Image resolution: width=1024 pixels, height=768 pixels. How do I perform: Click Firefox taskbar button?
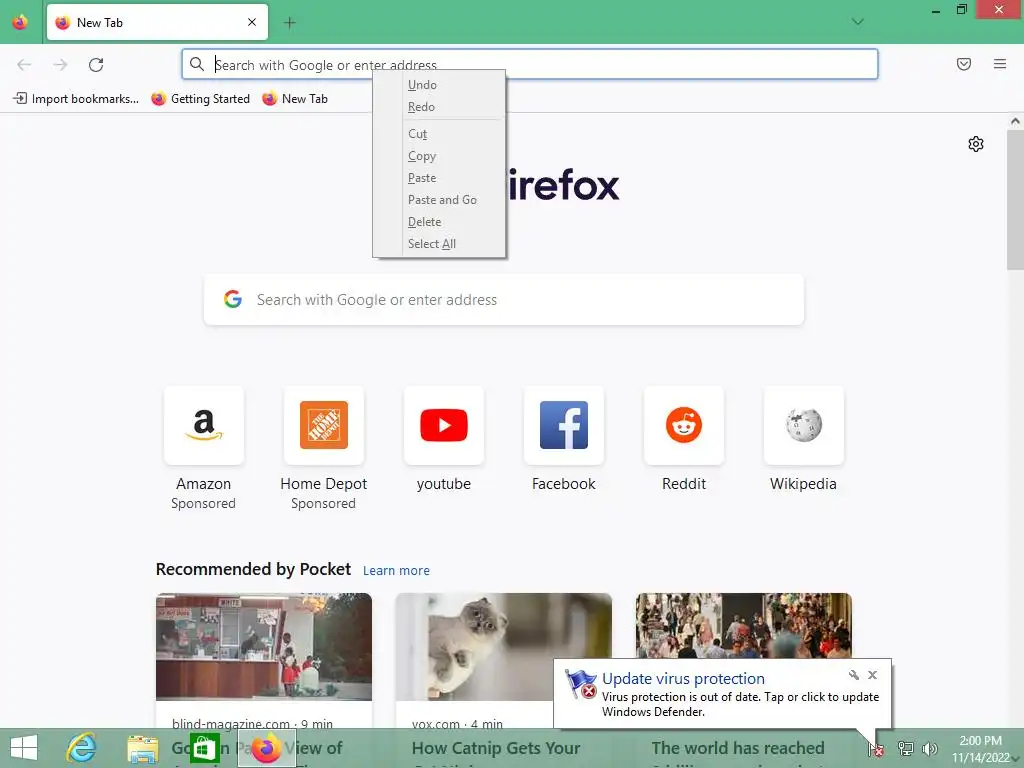click(x=266, y=748)
